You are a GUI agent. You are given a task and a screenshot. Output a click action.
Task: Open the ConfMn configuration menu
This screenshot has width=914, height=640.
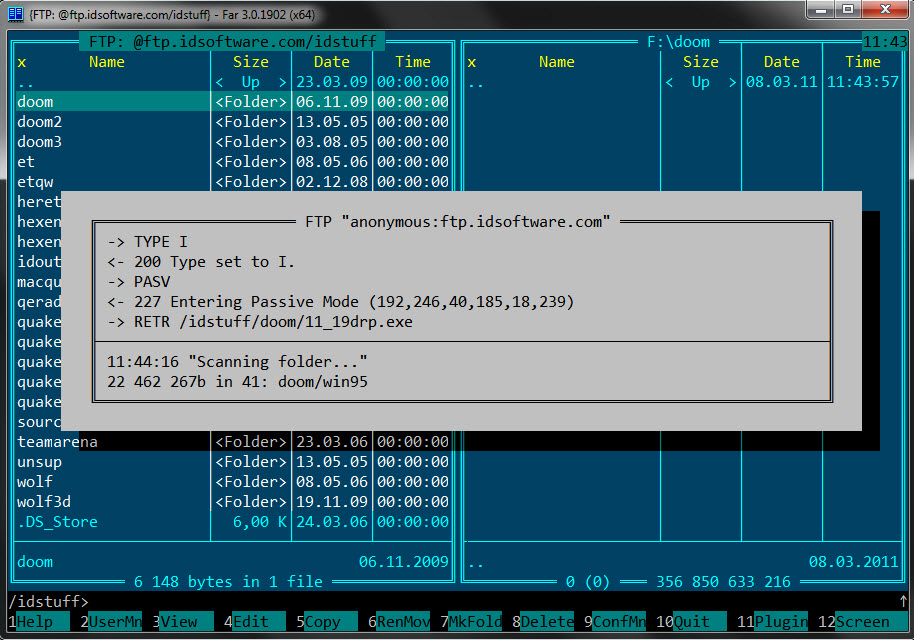(x=619, y=621)
